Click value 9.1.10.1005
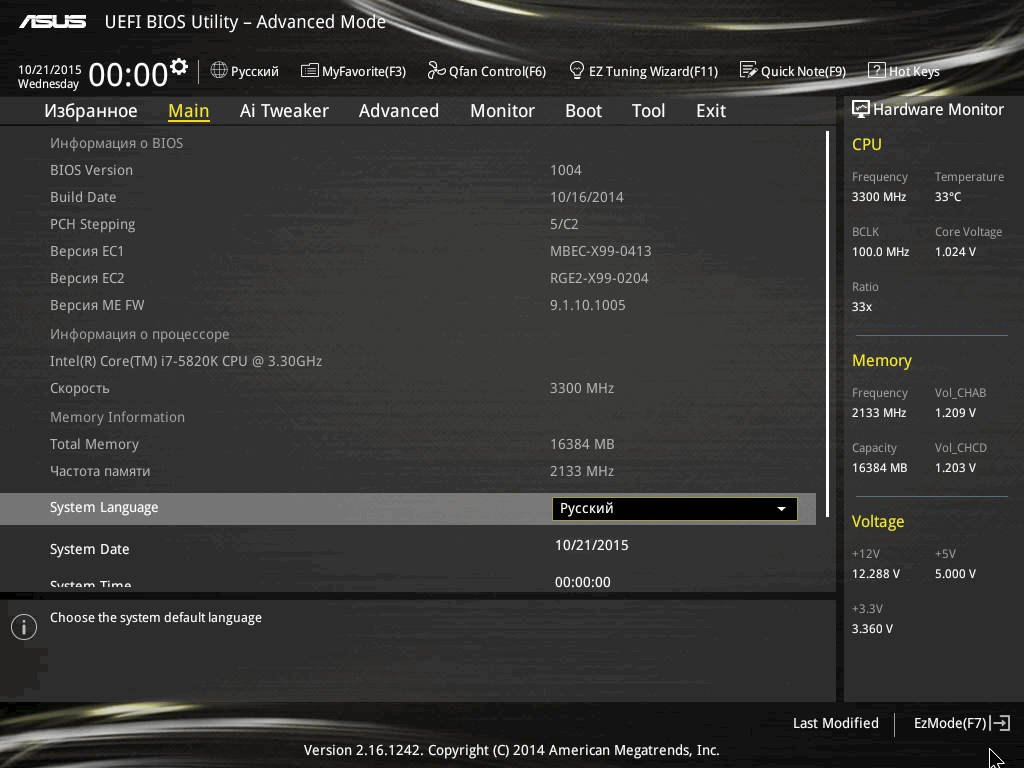 pyautogui.click(x=588, y=305)
